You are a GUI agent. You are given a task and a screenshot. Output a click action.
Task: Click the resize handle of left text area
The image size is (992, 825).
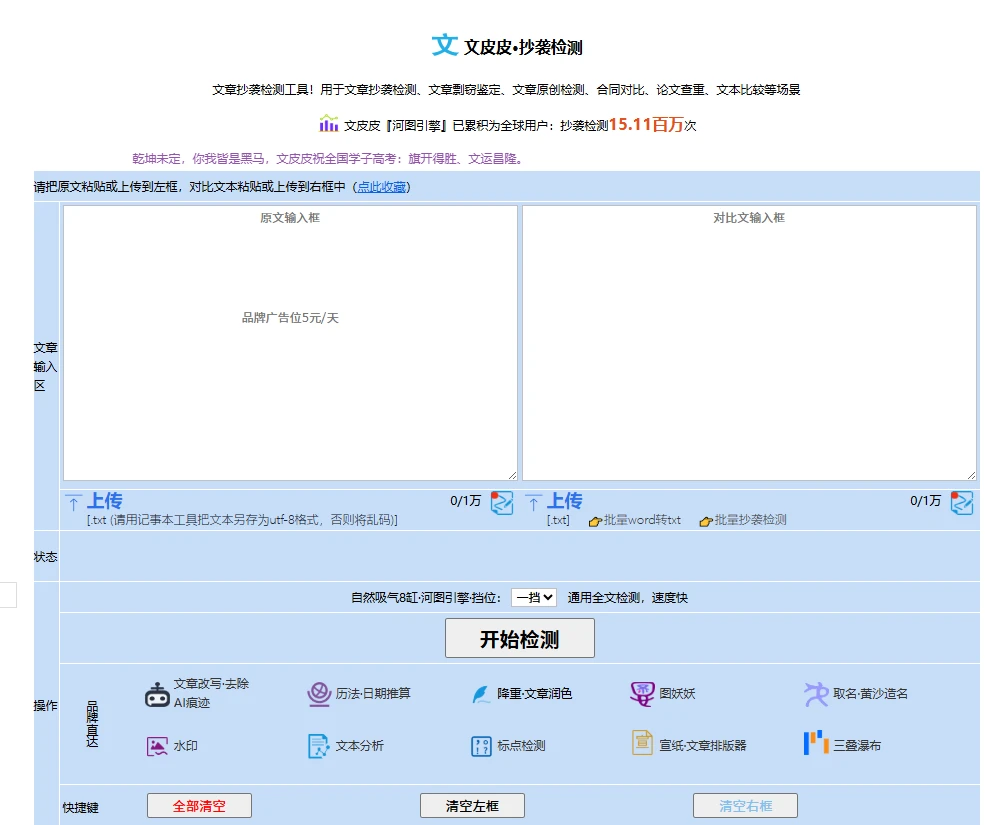click(x=512, y=475)
